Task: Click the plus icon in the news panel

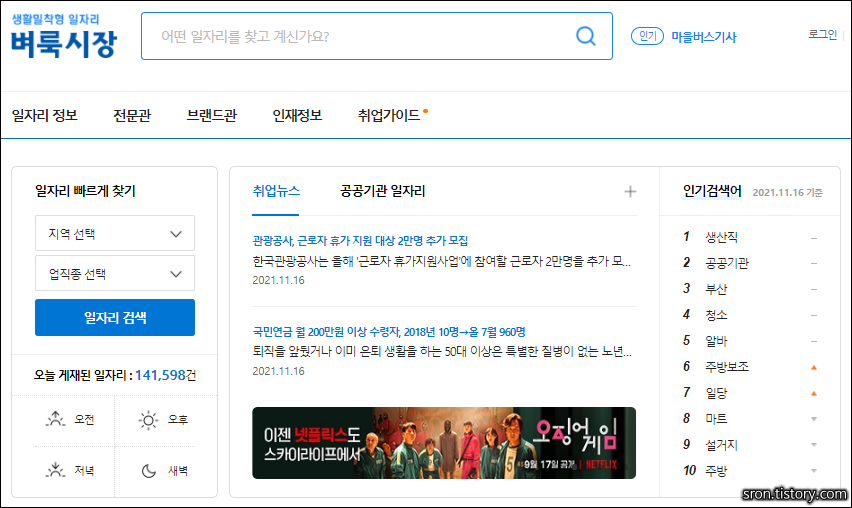Action: [630, 191]
